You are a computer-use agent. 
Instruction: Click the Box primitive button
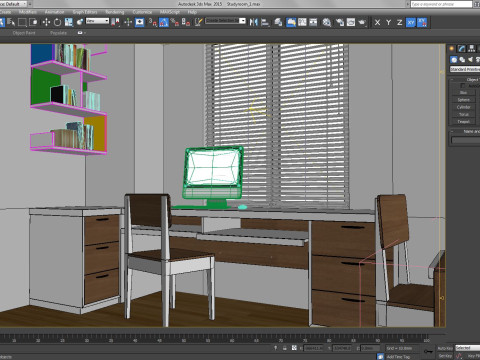point(463,92)
